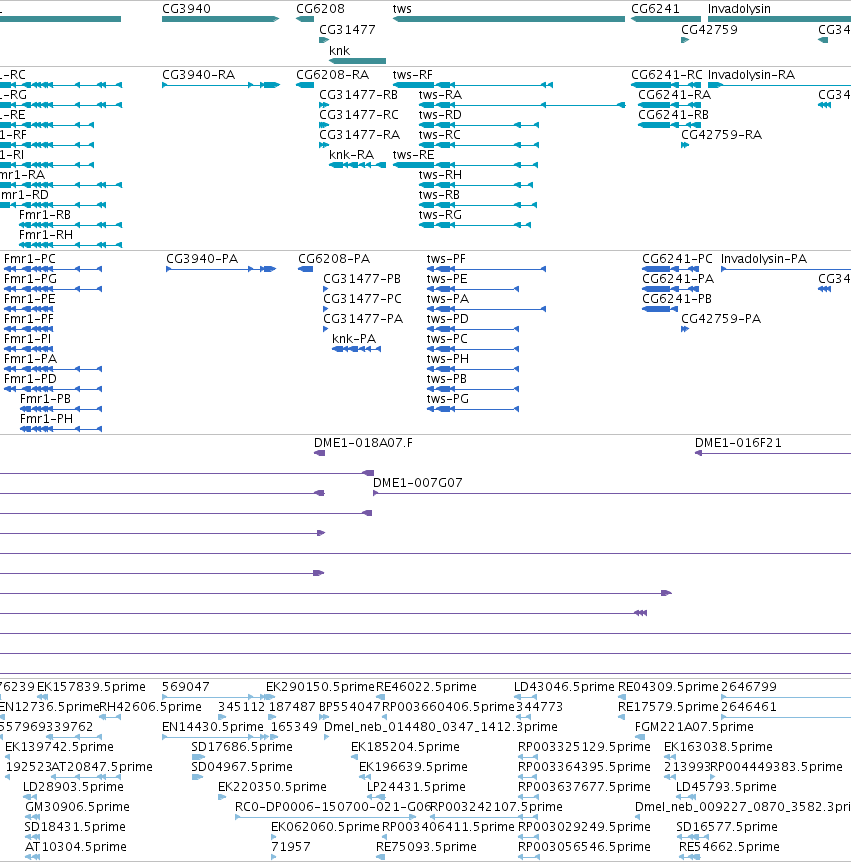Click protein Fmr1-PG label
Screen dimensions: 851x862
30,279
